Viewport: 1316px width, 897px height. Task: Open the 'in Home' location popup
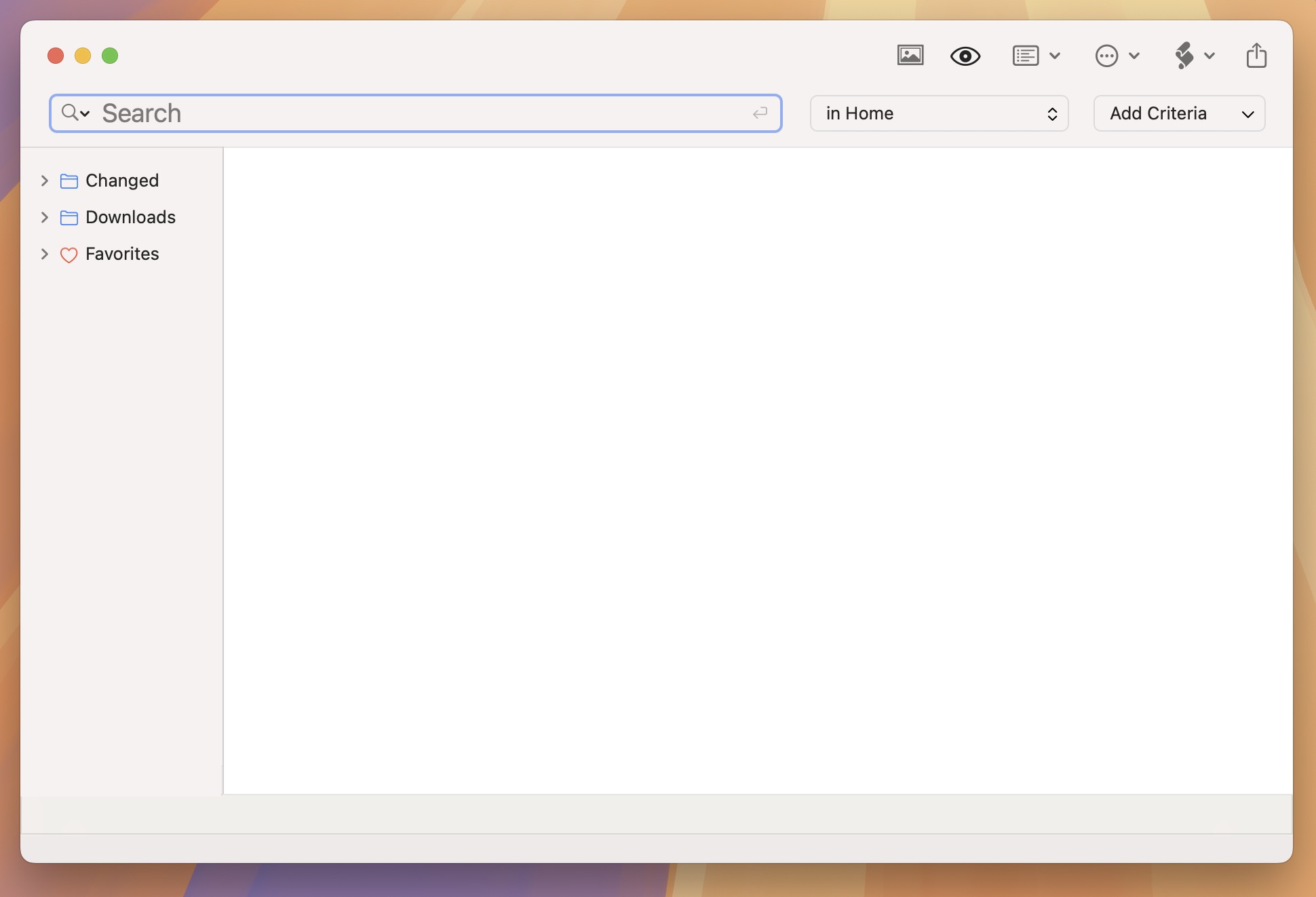pyautogui.click(x=939, y=113)
